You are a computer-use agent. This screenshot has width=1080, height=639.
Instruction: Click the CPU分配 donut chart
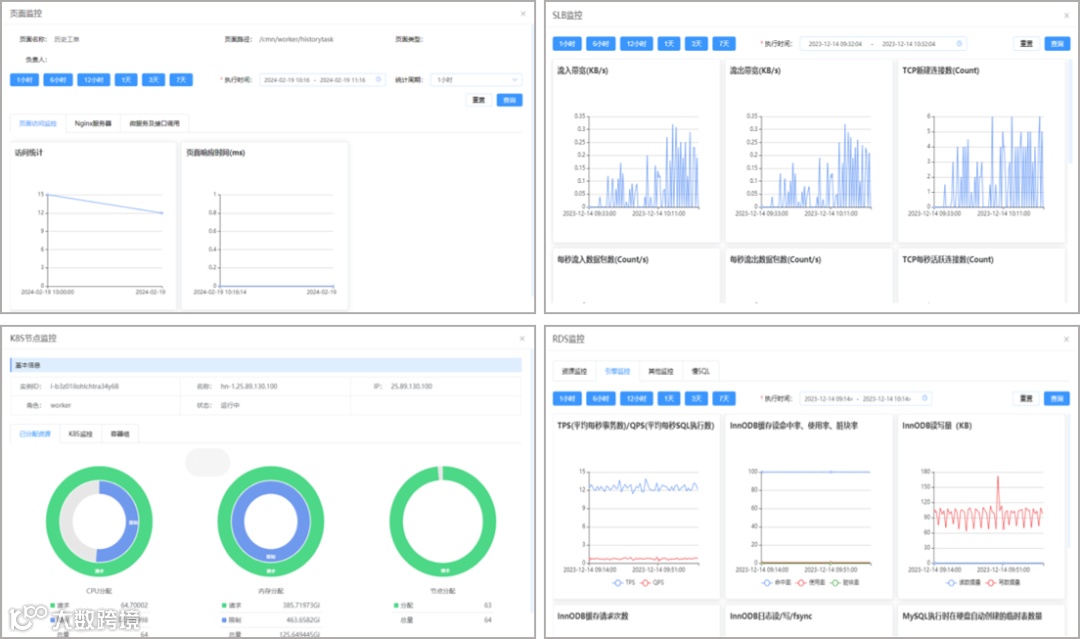pyautogui.click(x=99, y=521)
